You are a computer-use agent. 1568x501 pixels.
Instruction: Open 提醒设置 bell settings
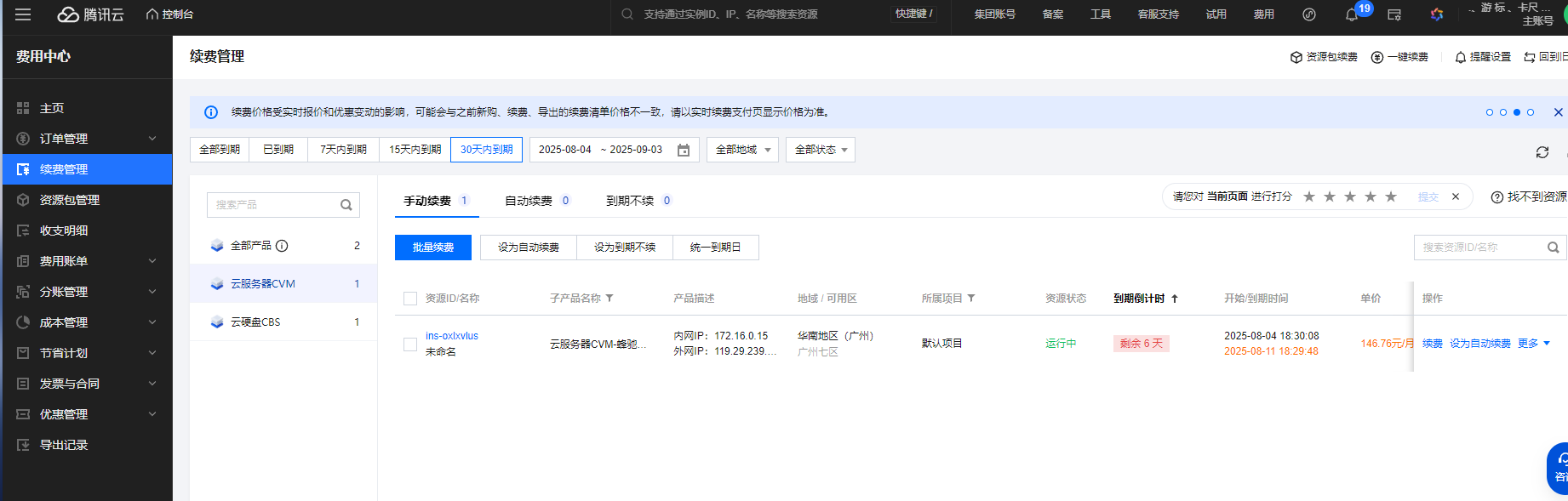1483,57
